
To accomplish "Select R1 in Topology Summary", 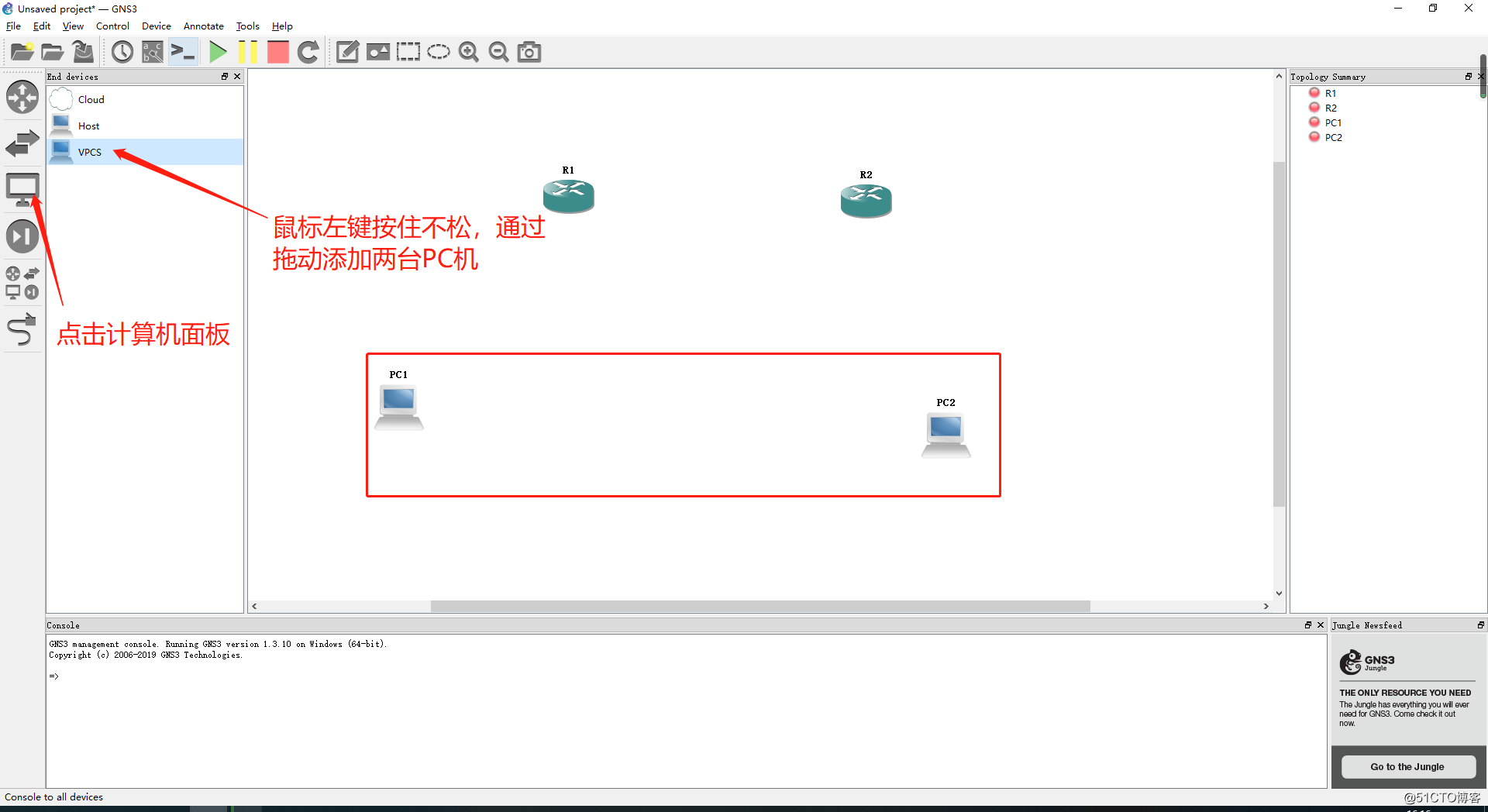I will click(x=1330, y=93).
